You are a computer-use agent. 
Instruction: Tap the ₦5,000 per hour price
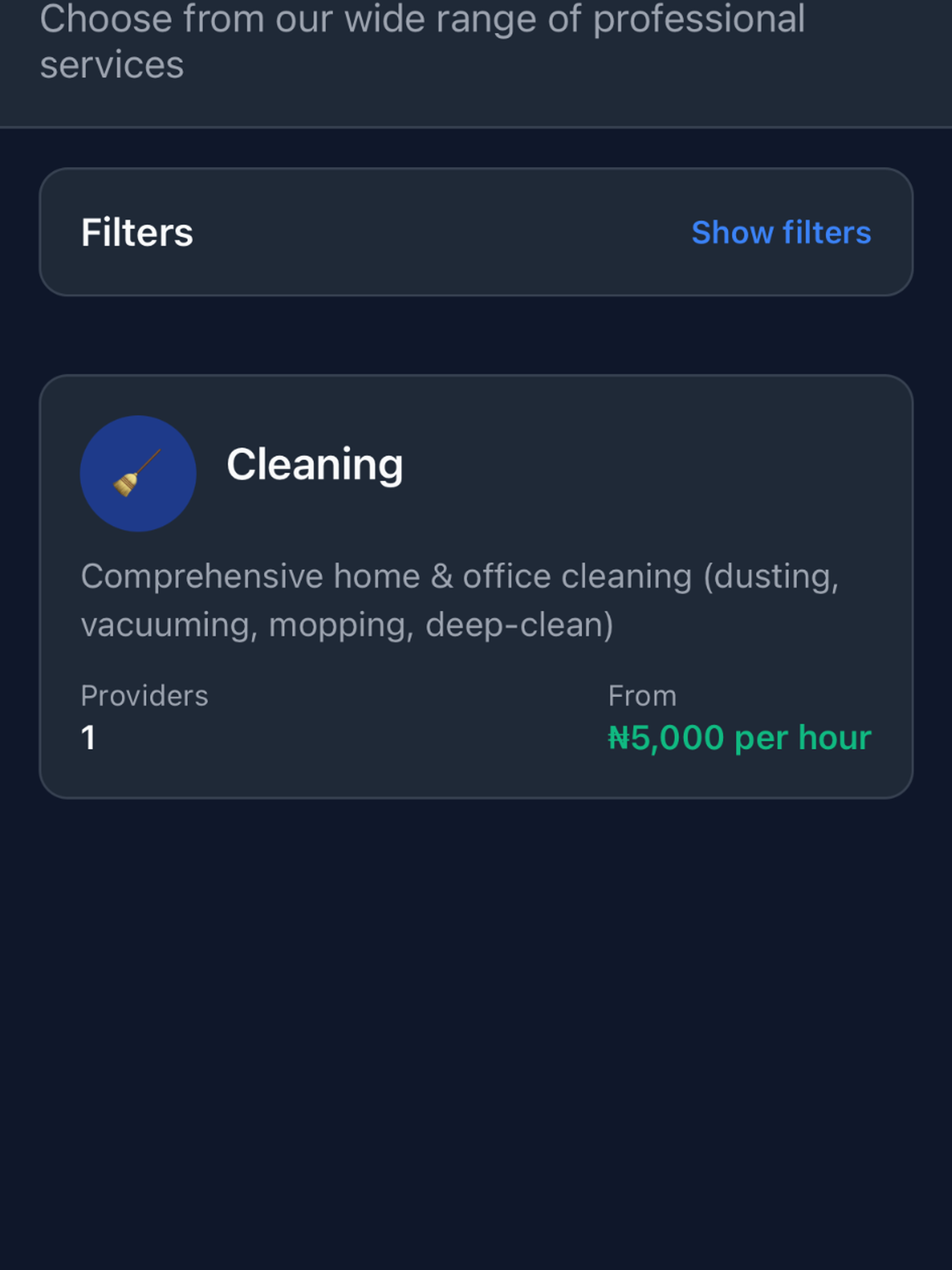pos(740,737)
